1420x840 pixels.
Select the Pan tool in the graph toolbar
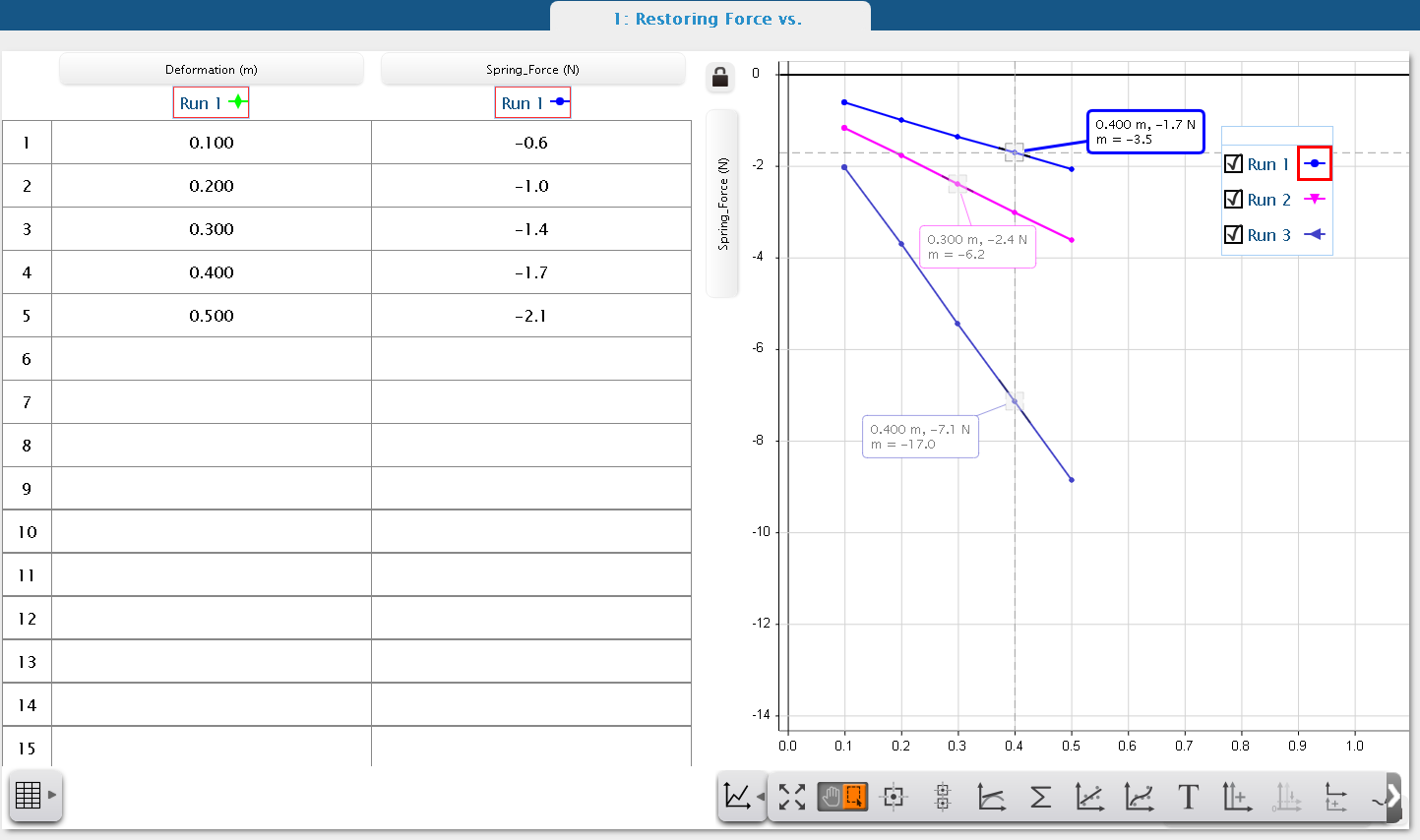click(830, 798)
